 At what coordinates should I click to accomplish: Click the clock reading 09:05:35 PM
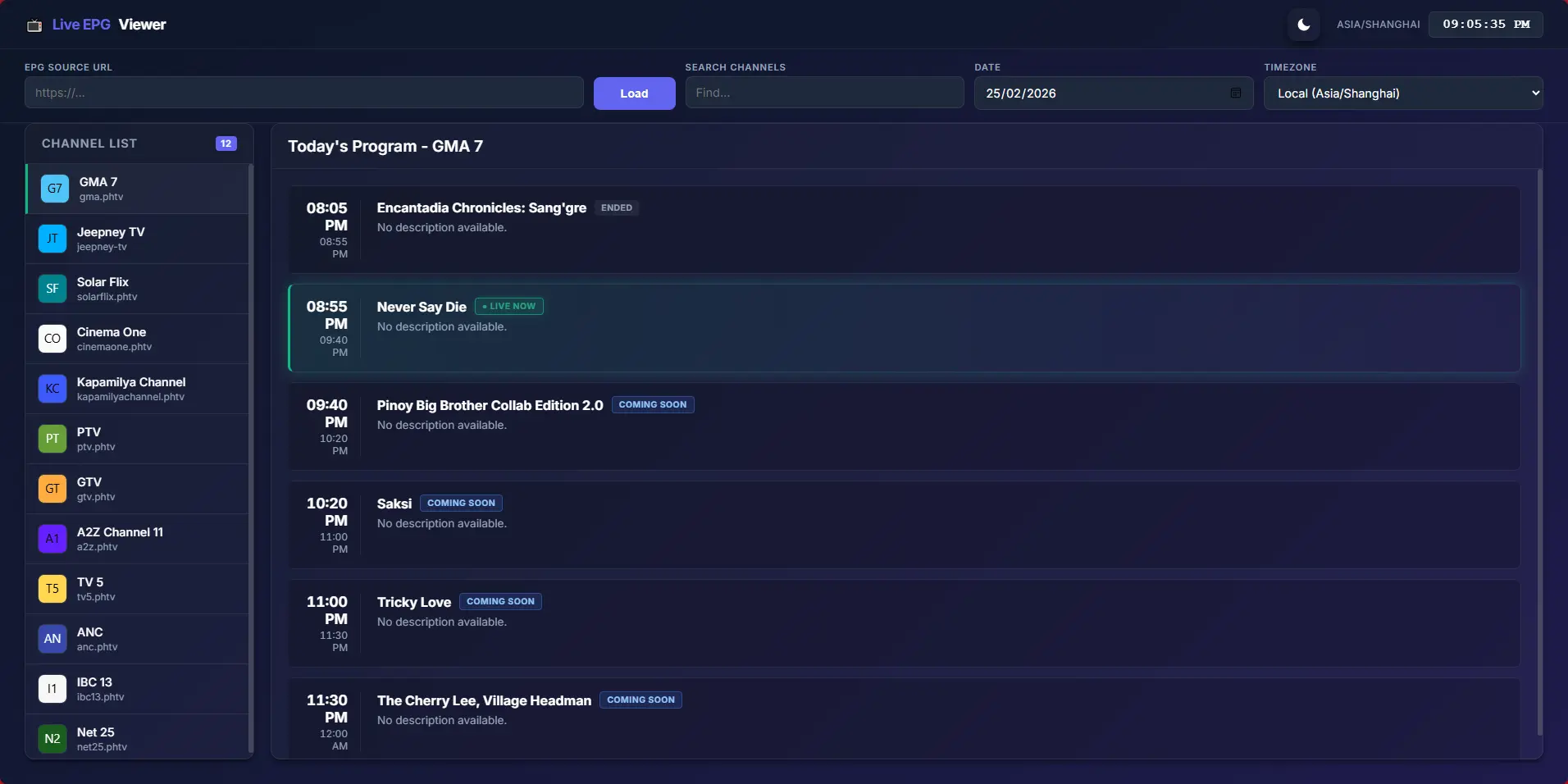pyautogui.click(x=1486, y=25)
